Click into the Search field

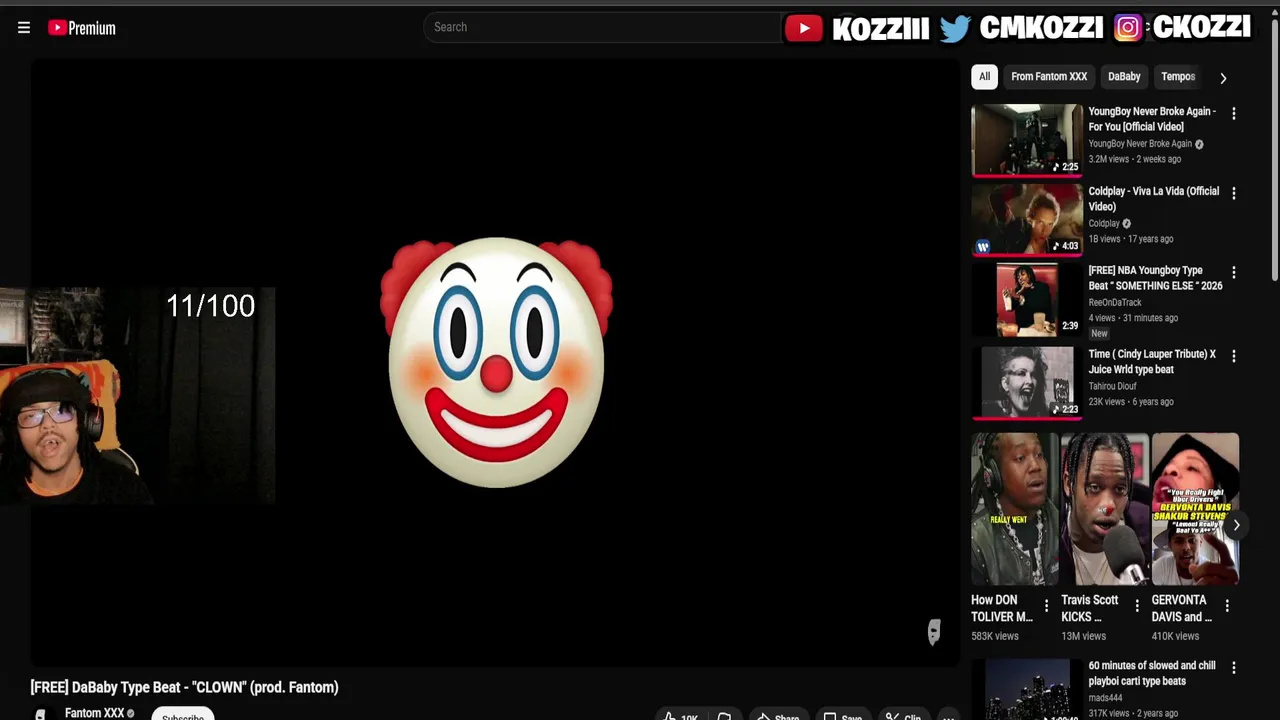coord(602,27)
